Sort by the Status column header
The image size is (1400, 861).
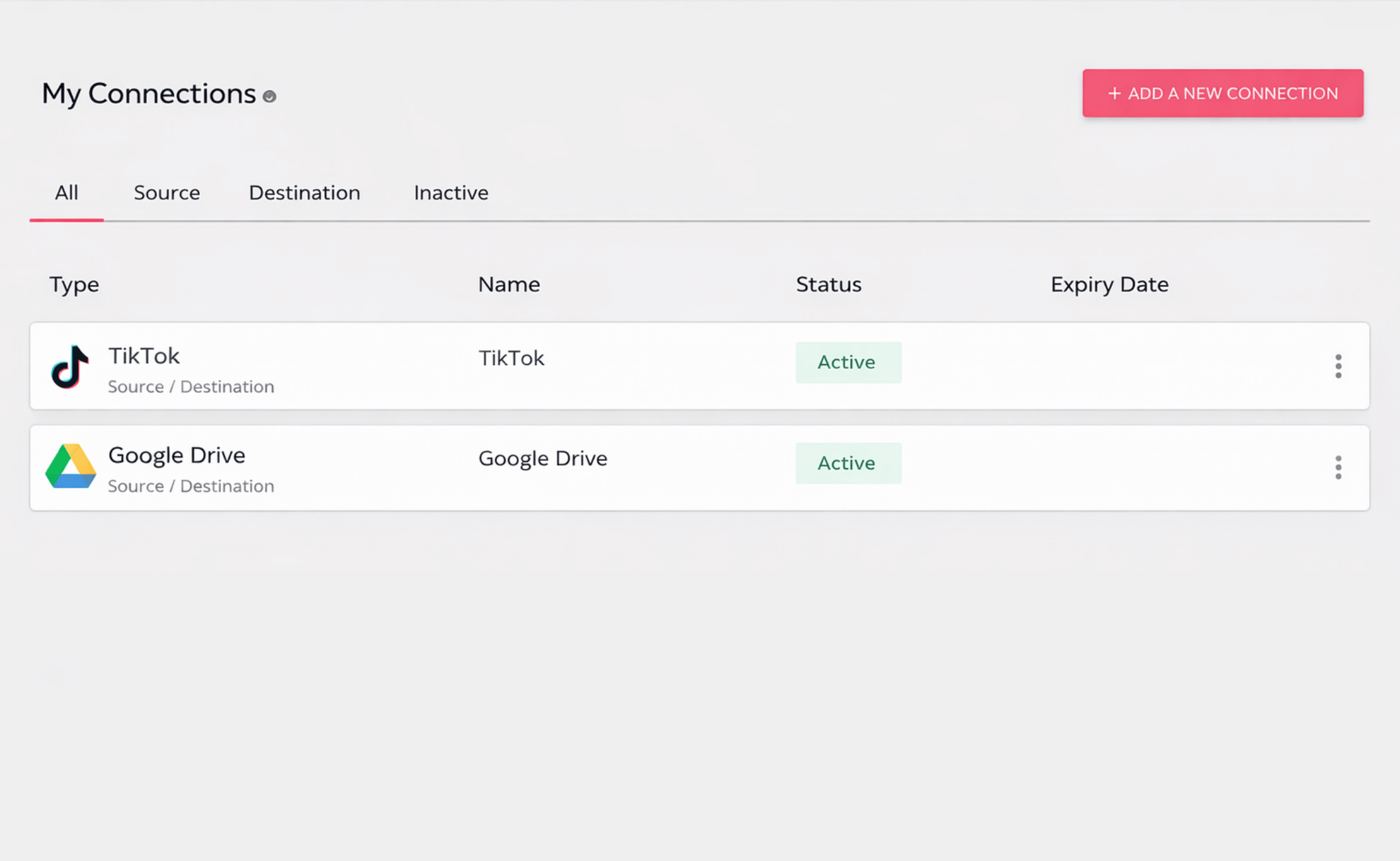[828, 284]
